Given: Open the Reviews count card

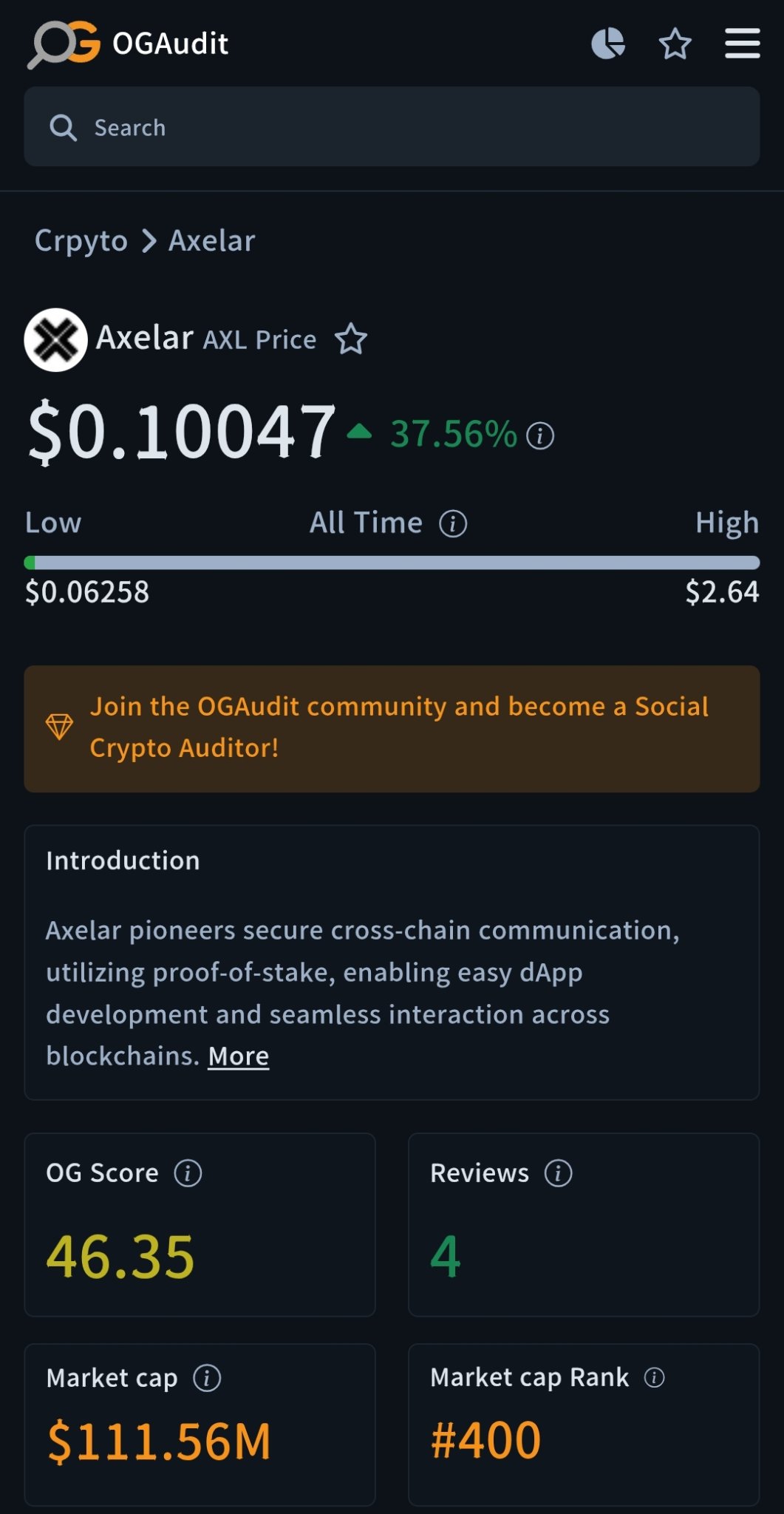Looking at the screenshot, I should tap(584, 1225).
